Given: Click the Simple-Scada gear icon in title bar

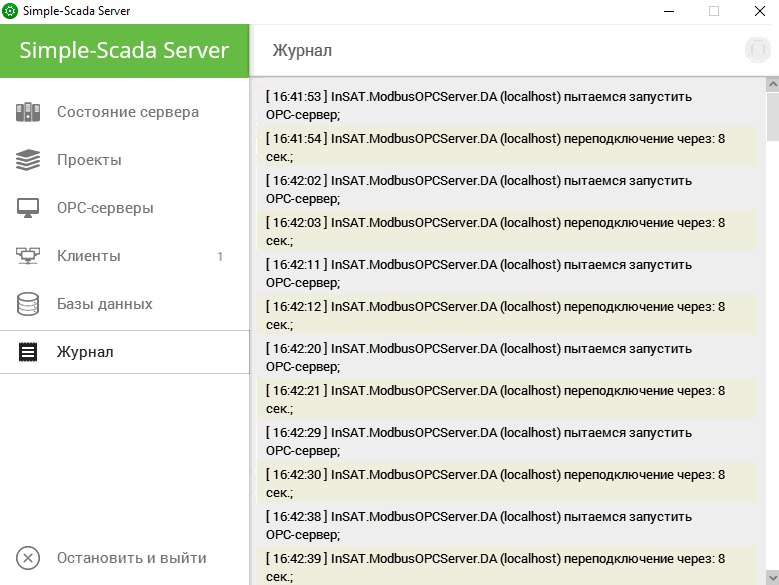Looking at the screenshot, I should coord(10,11).
